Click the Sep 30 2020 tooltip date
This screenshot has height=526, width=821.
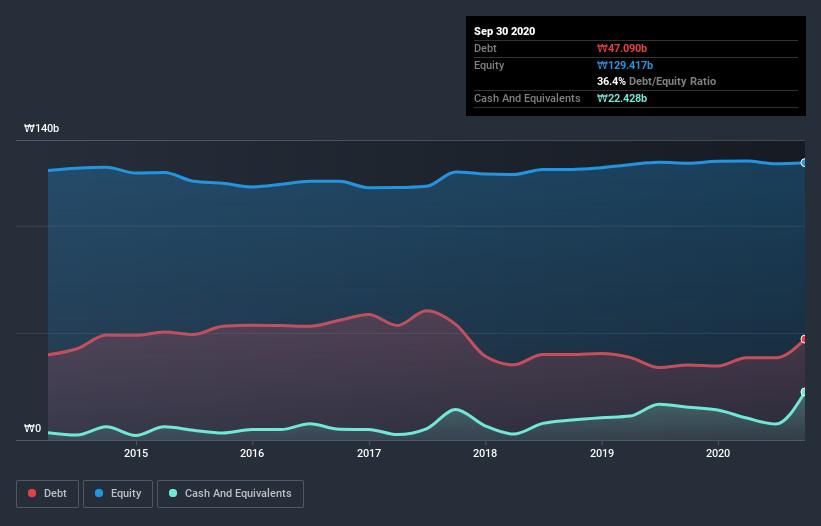[x=505, y=31]
